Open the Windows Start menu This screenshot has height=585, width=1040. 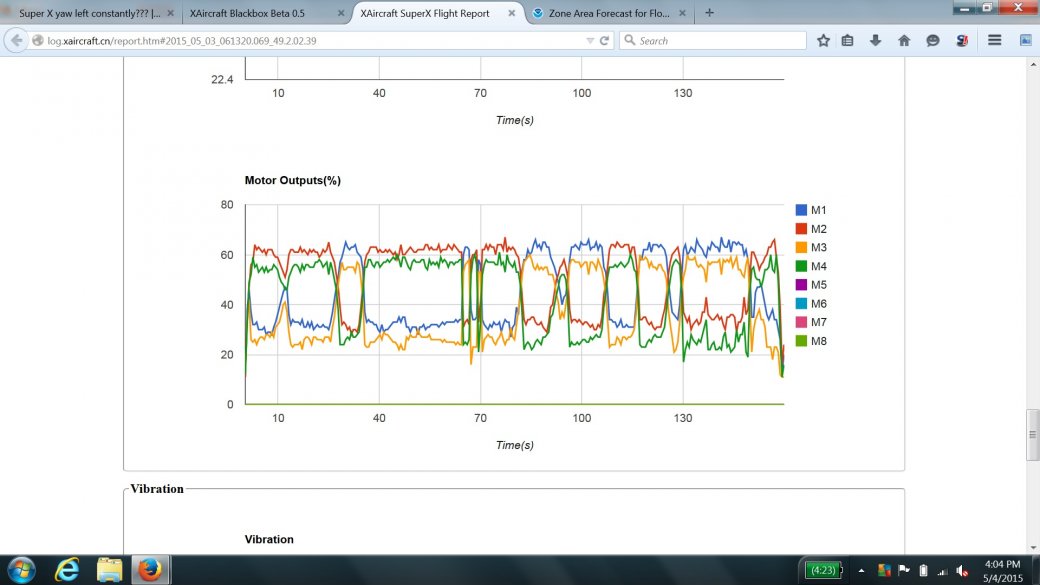pos(21,570)
